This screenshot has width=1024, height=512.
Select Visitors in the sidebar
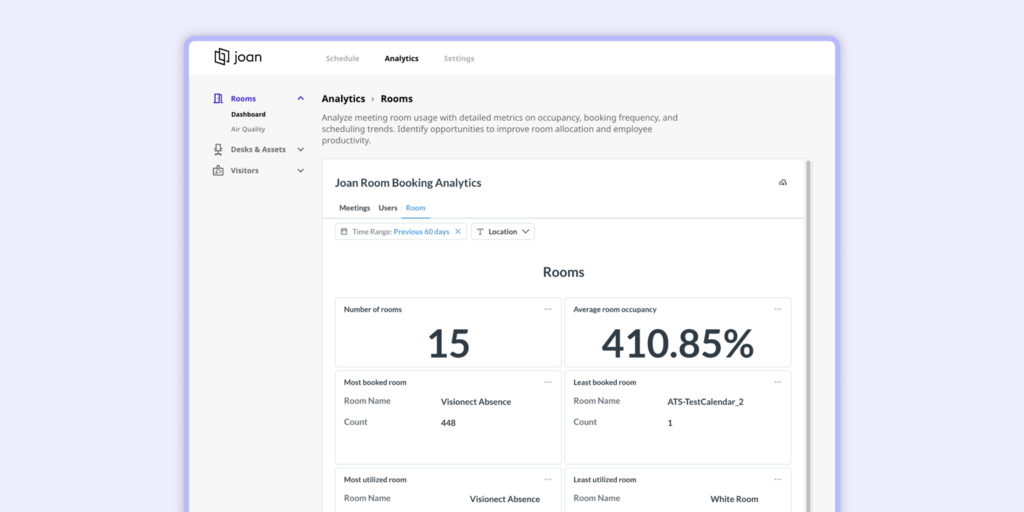coord(244,170)
